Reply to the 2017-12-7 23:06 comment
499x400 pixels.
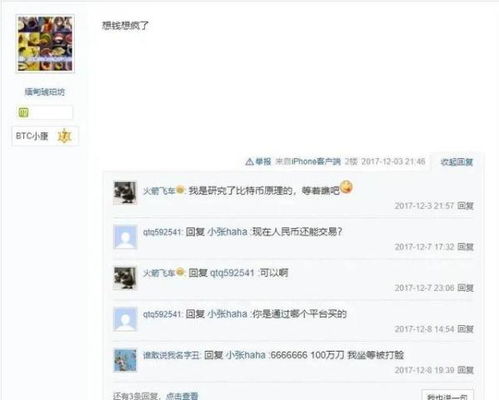pyautogui.click(x=465, y=288)
